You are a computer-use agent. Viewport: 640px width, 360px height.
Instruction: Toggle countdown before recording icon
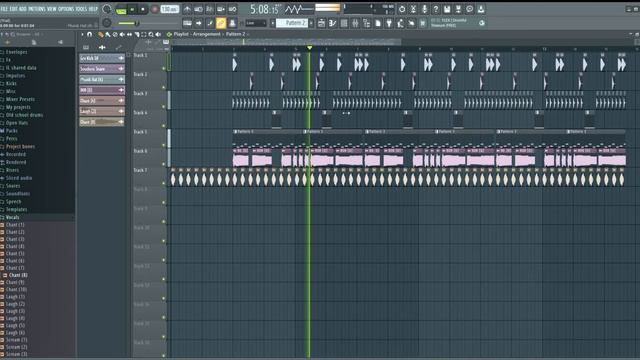point(210,9)
